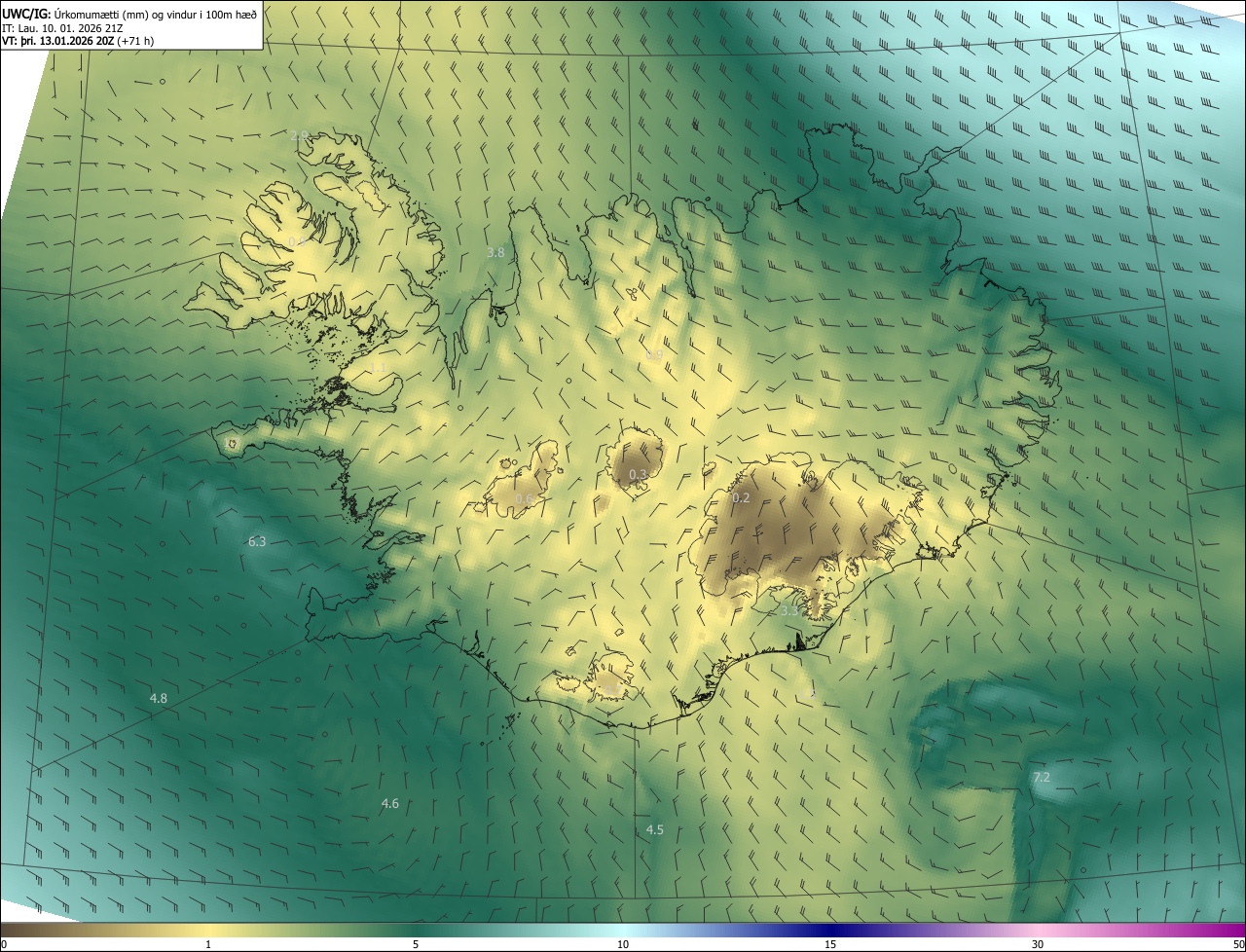Screen dimensions: 1246x952
Task: Click the '0' tick on the colour scale
Action: [4, 944]
